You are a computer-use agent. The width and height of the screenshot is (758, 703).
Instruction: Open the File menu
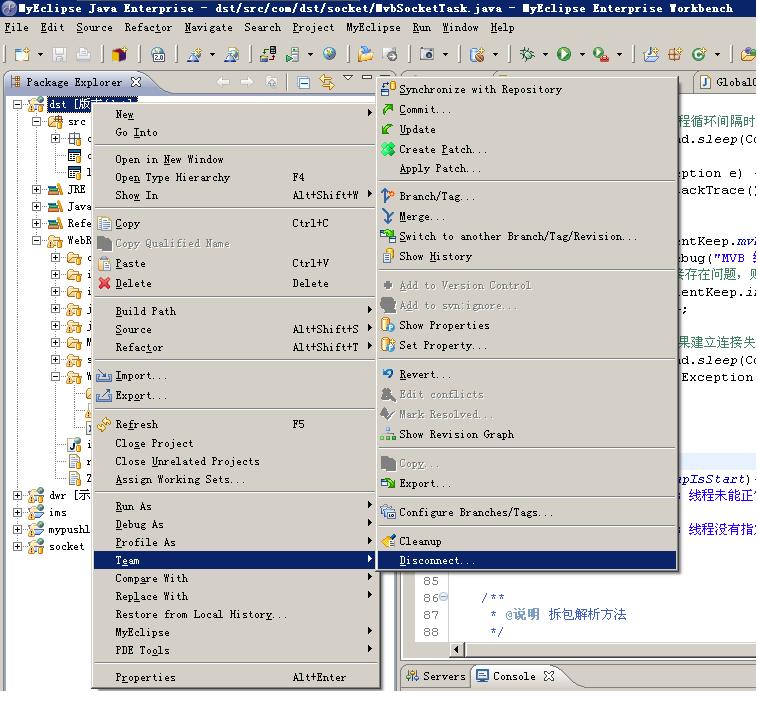16,28
